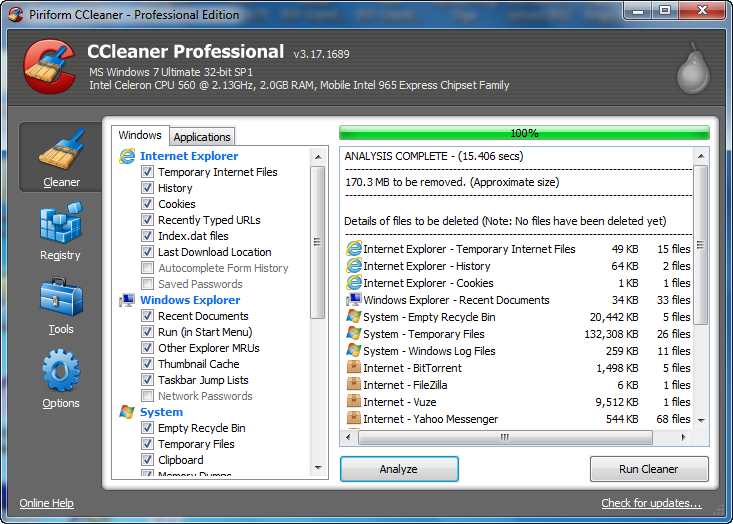Image resolution: width=733 pixels, height=524 pixels.
Task: Open the Registry section cubes icon
Action: tap(61, 223)
